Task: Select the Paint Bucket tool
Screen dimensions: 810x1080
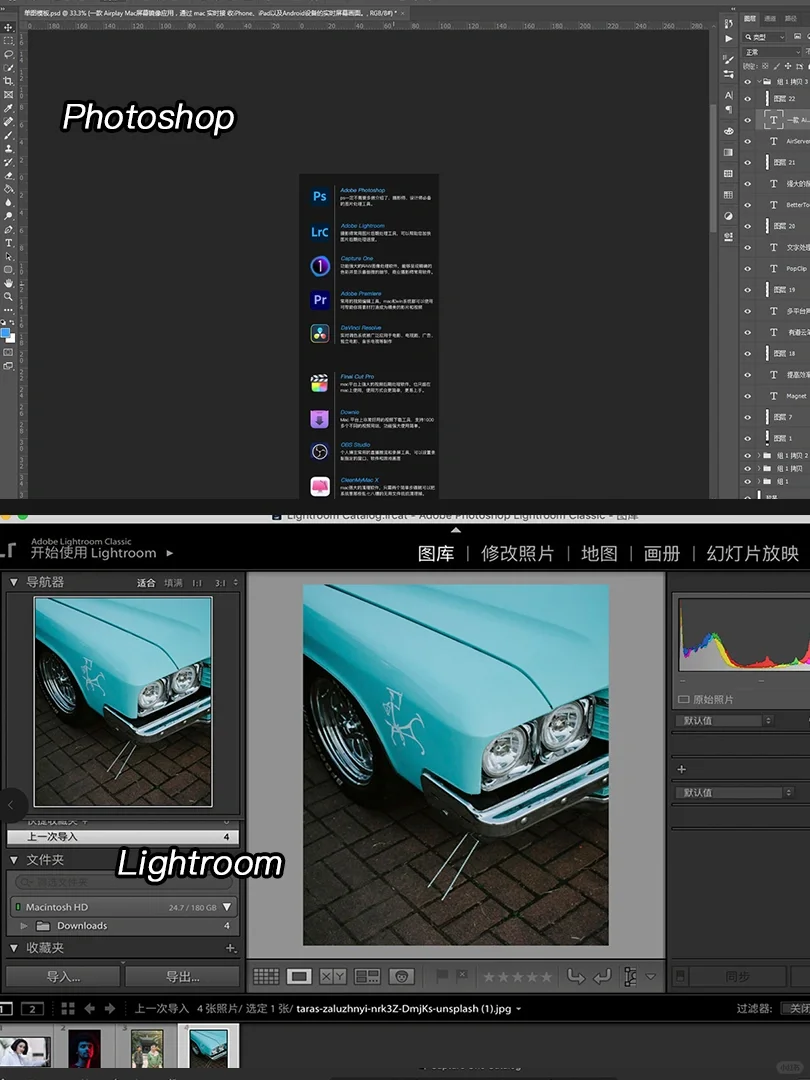Action: point(8,189)
